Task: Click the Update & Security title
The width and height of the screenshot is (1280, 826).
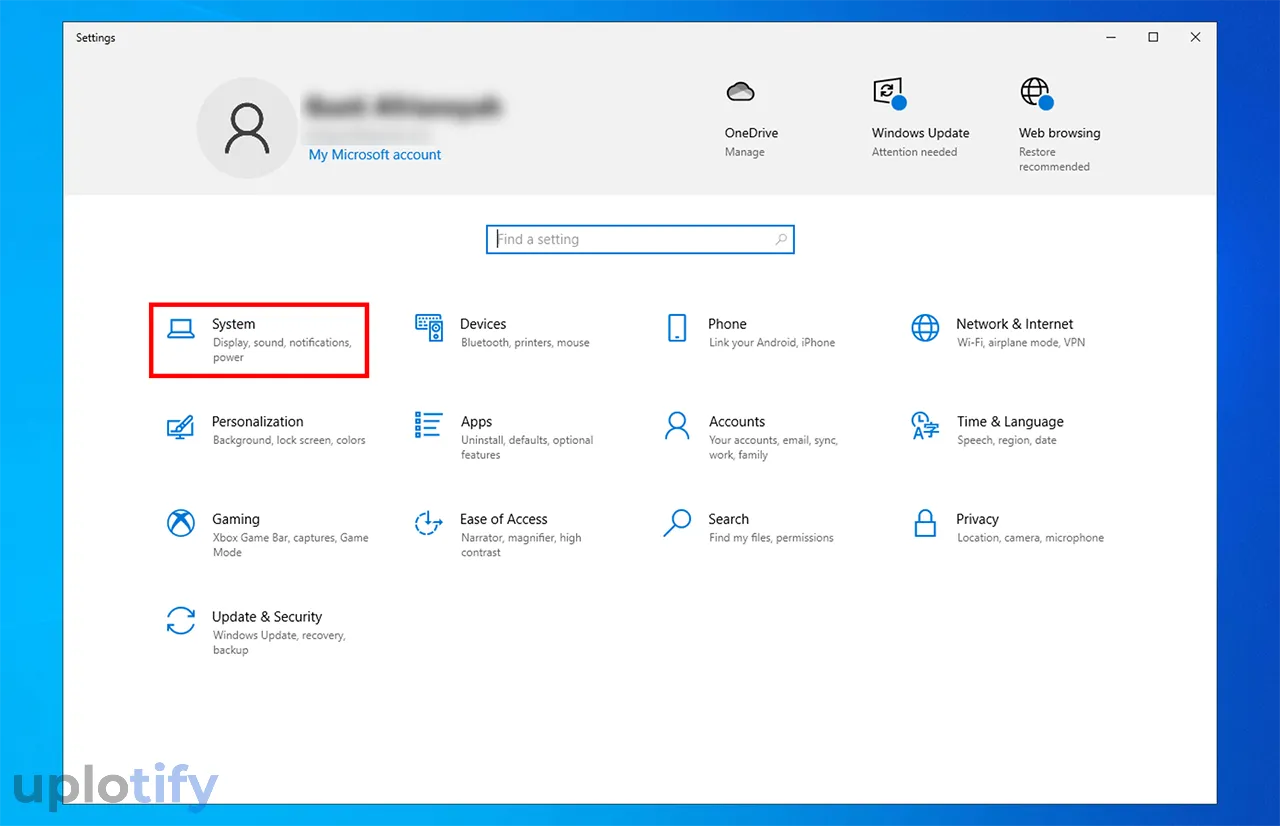Action: point(267,617)
